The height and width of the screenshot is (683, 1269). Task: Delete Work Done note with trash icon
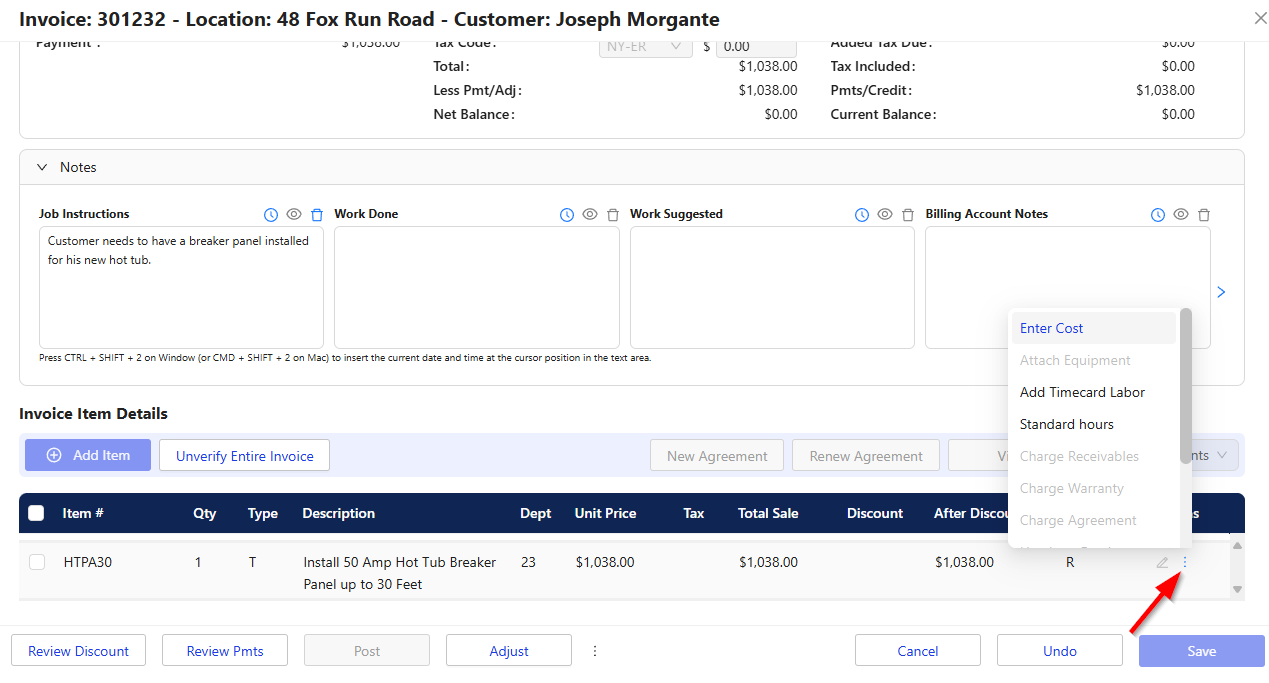613,215
